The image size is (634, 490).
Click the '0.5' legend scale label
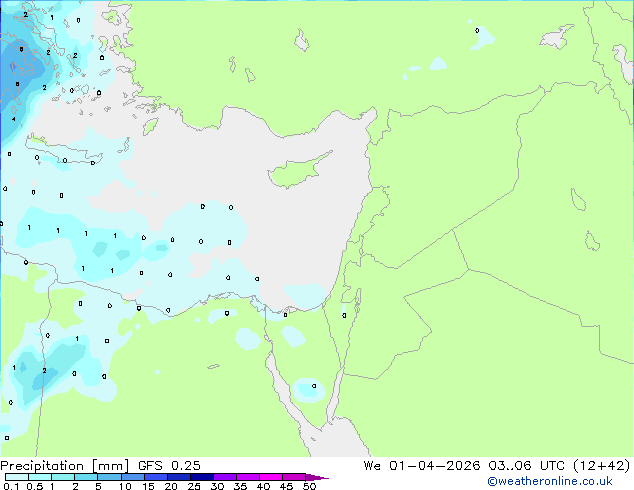pyautogui.click(x=35, y=486)
